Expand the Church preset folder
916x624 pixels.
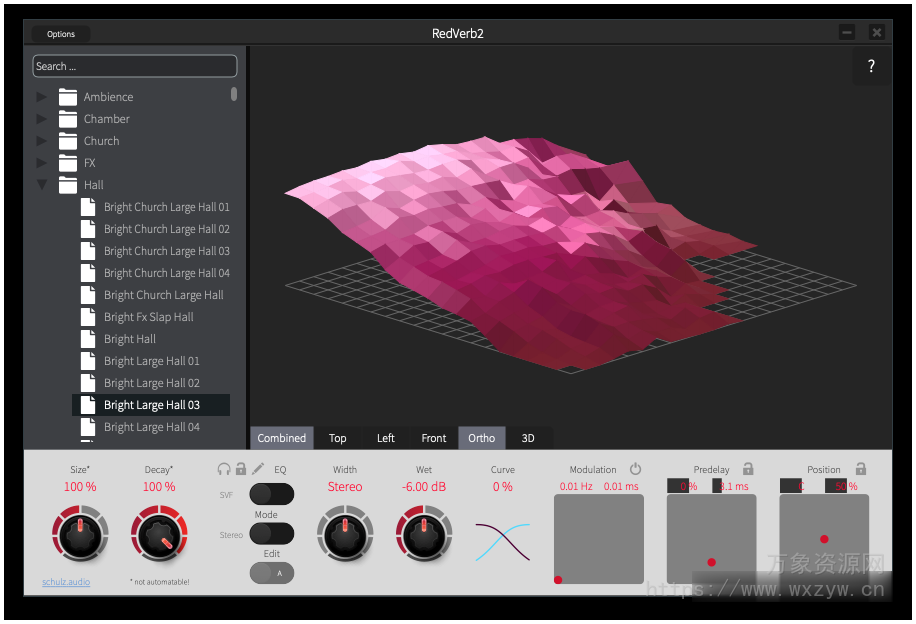pyautogui.click(x=41, y=140)
